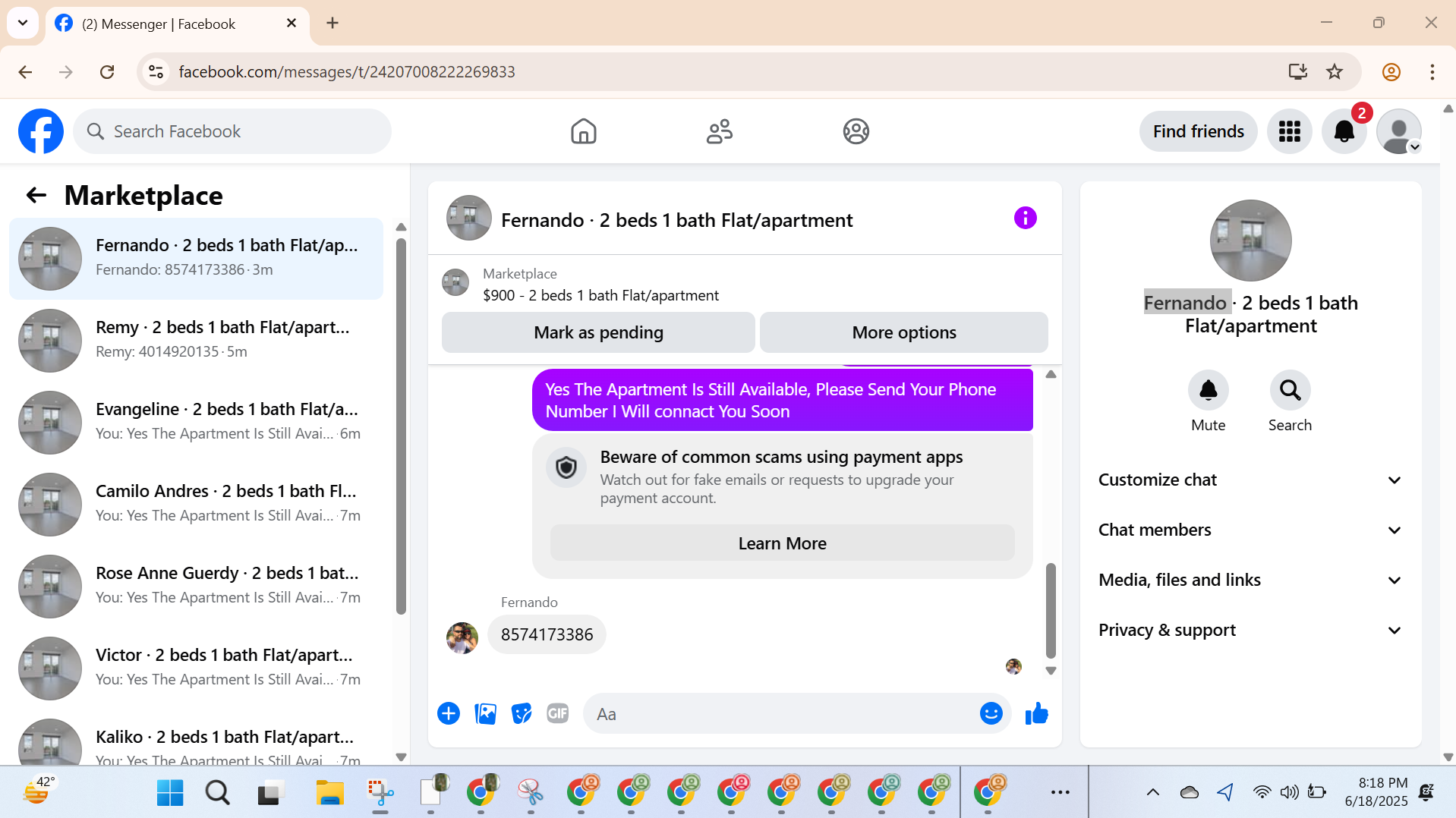Open Chrome profile icon in toolbar
Image resolution: width=1456 pixels, height=818 pixels.
click(1391, 72)
